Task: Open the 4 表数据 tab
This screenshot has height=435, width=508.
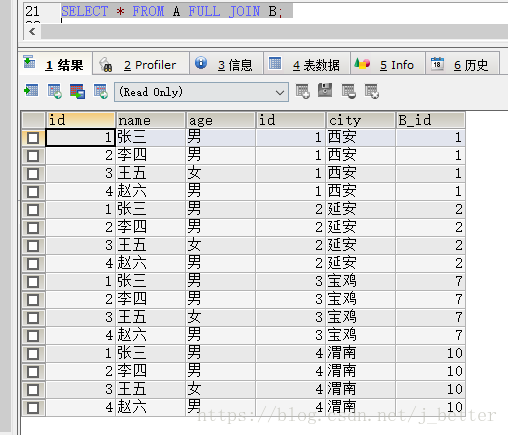Action: click(307, 64)
